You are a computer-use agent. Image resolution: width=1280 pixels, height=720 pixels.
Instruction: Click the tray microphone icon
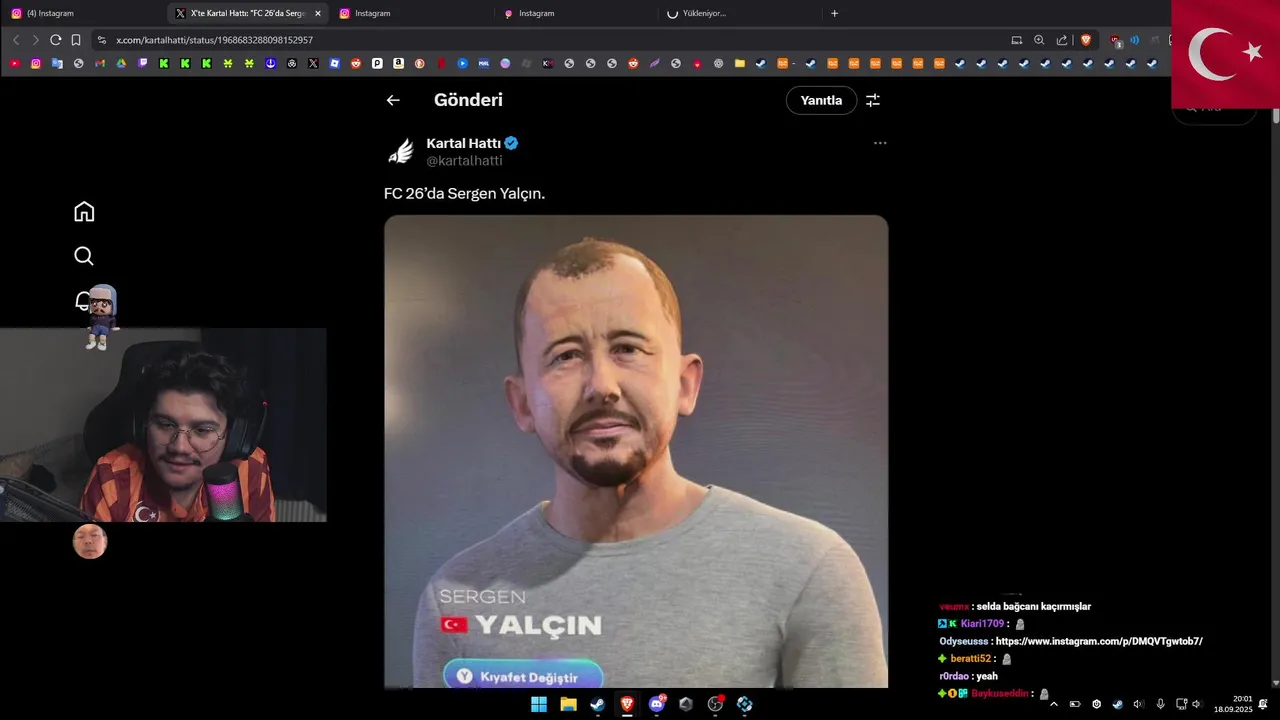click(x=1160, y=704)
